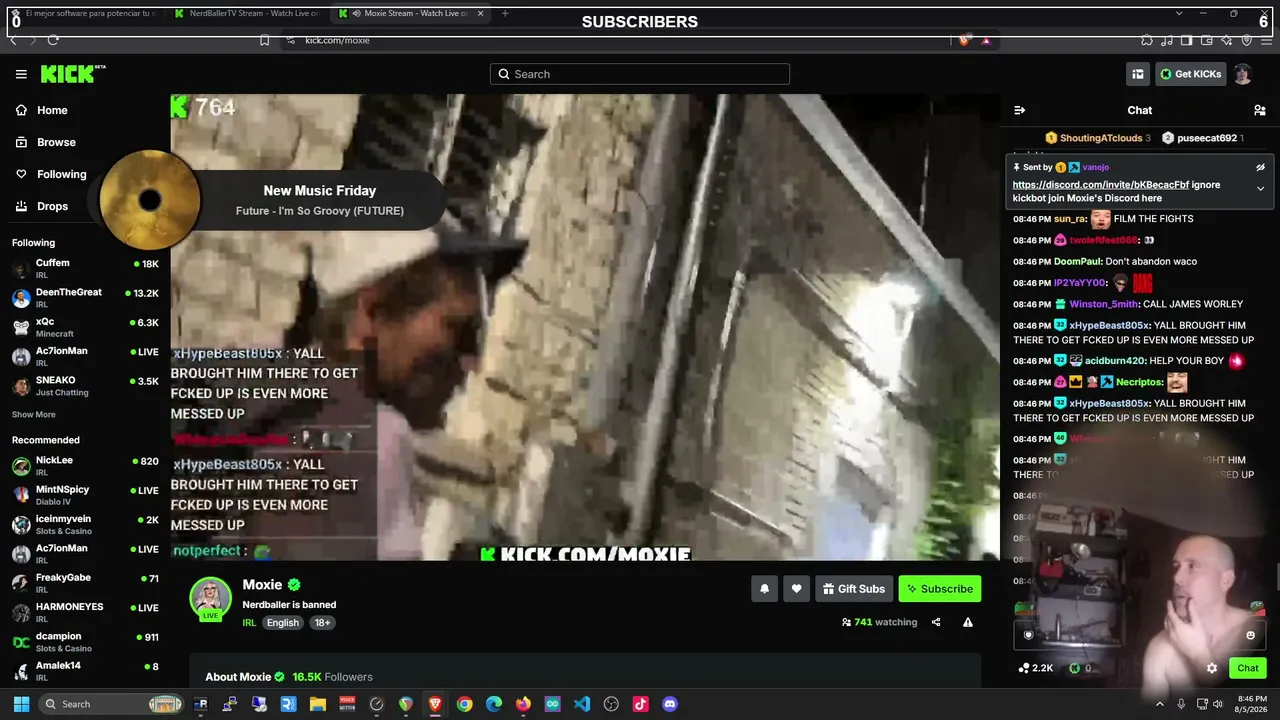Image resolution: width=1280 pixels, height=720 pixels.
Task: Subscribe to Moxie's channel
Action: pos(939,589)
